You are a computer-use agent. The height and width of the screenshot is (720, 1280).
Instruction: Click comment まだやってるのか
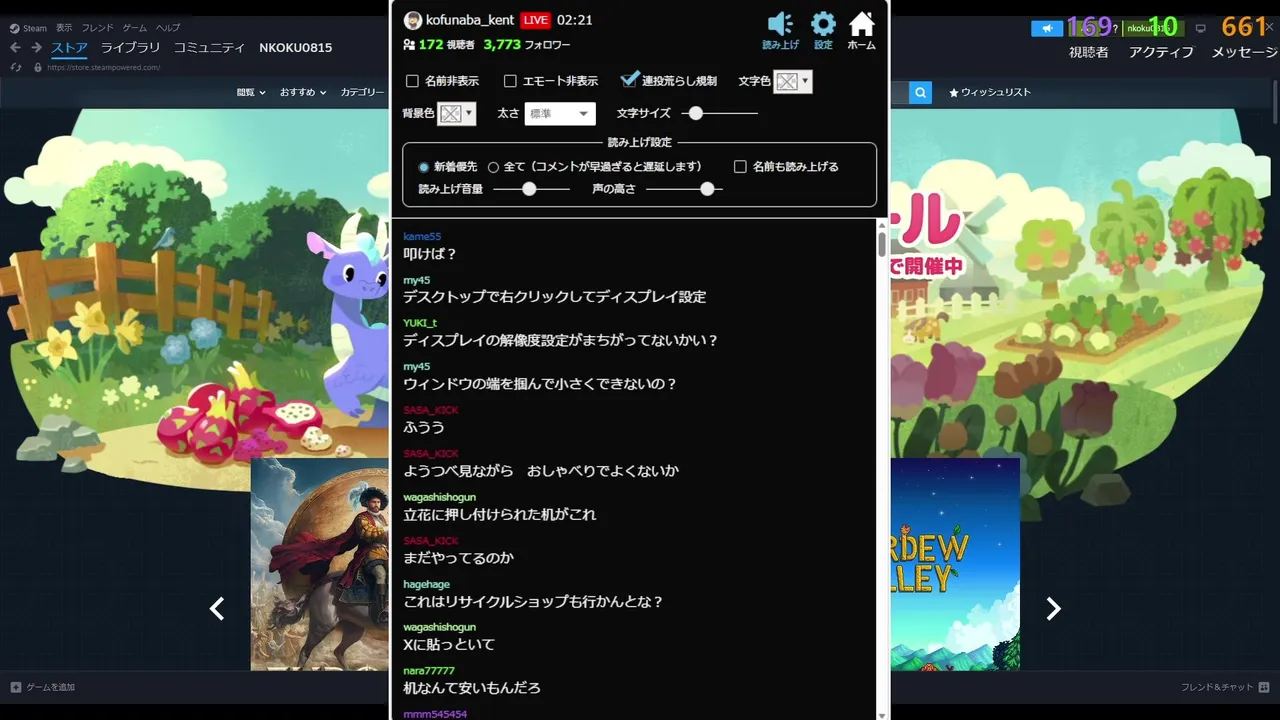click(458, 558)
